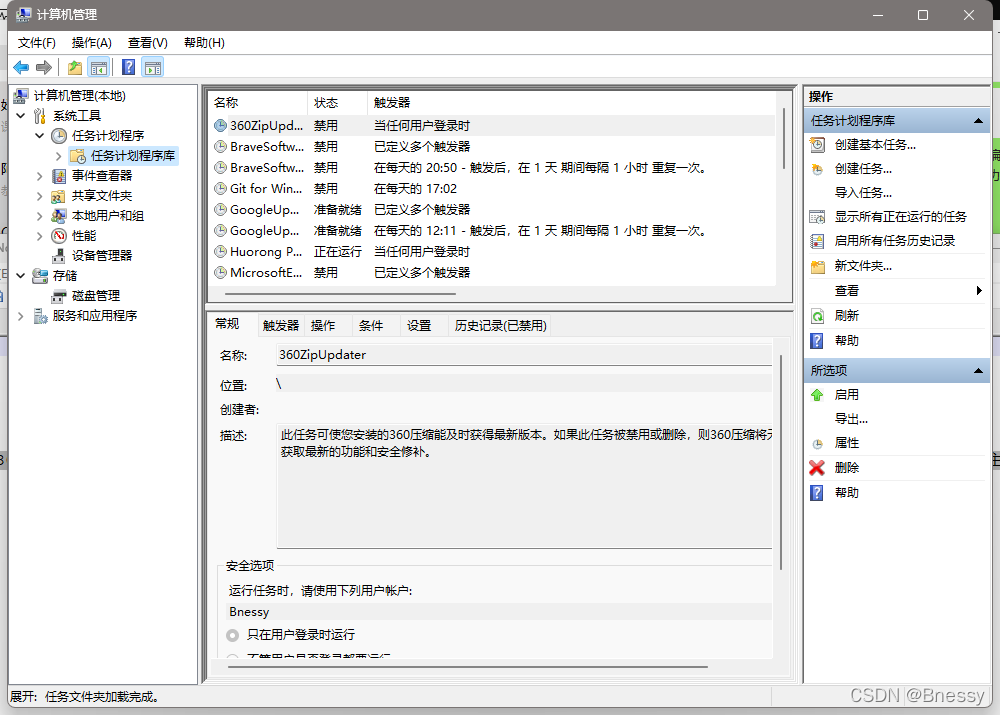Open the 帮助(H) menu

click(204, 43)
